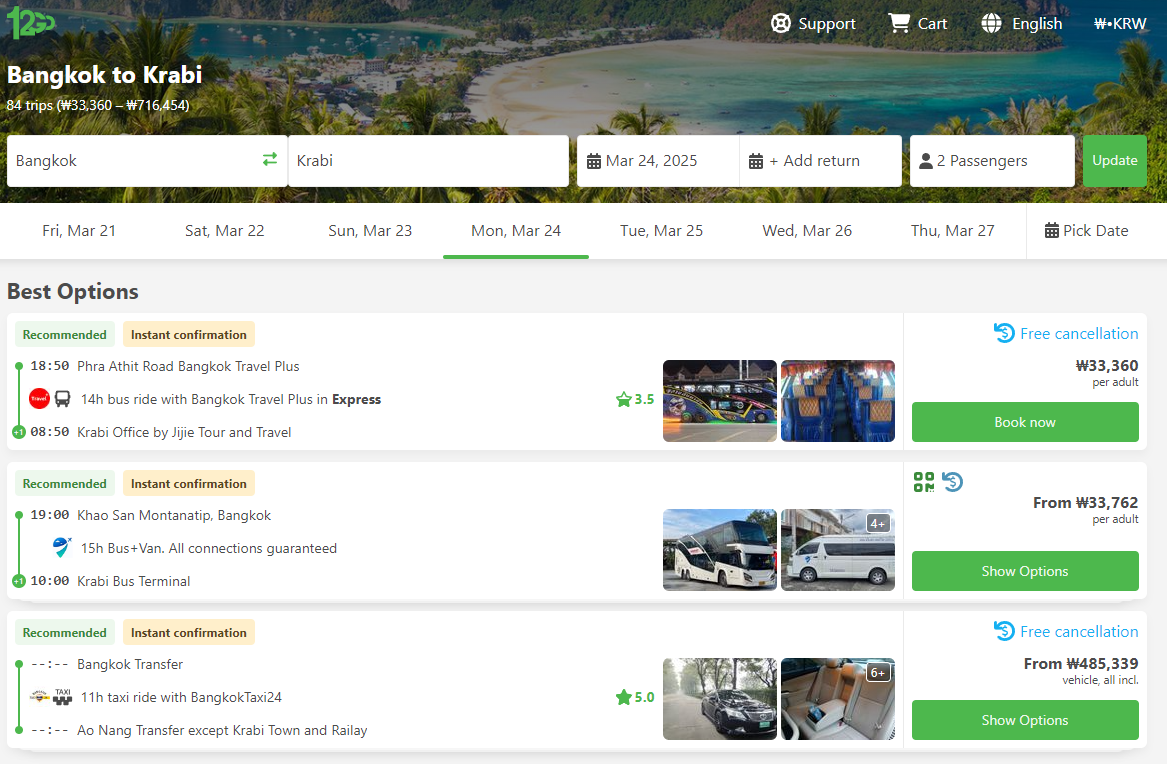Viewport: 1167px width, 764px height.
Task: Open the KRW currency selector
Action: click(x=1120, y=24)
